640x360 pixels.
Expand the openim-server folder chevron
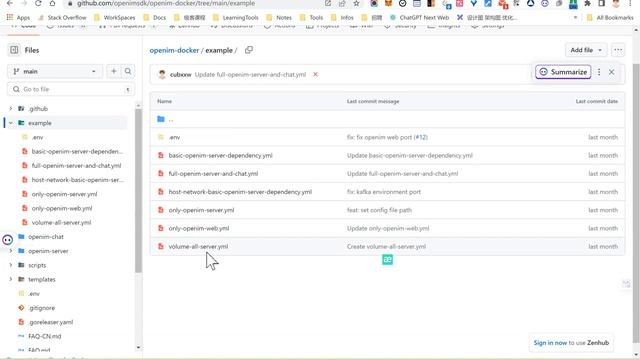11,251
